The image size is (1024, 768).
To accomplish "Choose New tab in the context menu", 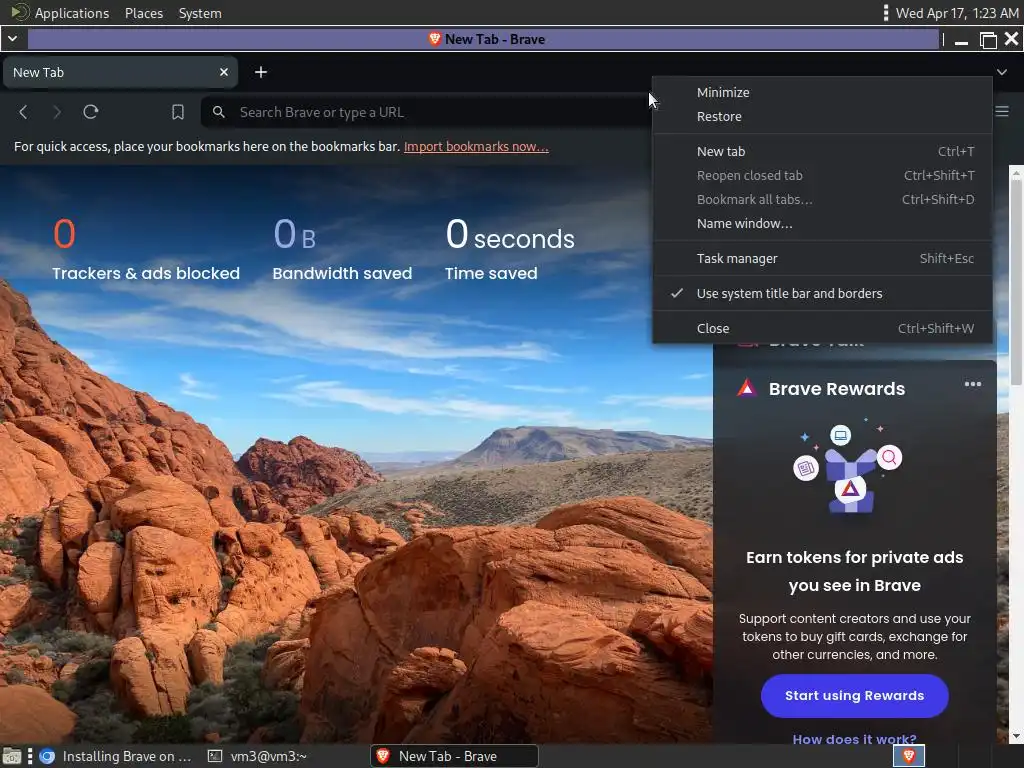I will click(x=822, y=152).
